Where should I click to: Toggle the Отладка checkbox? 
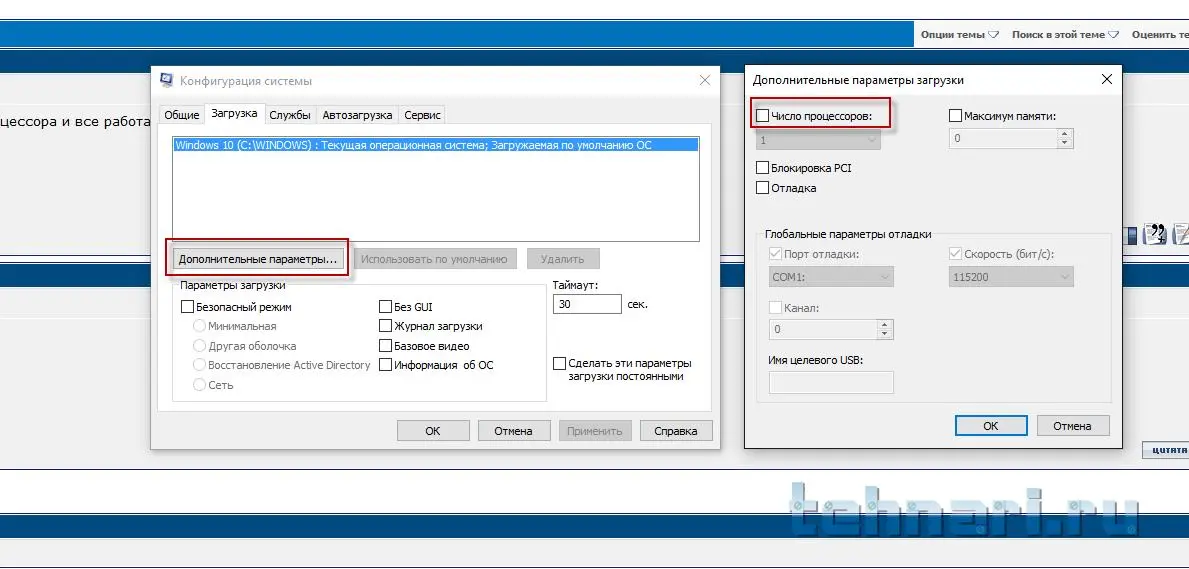point(763,188)
